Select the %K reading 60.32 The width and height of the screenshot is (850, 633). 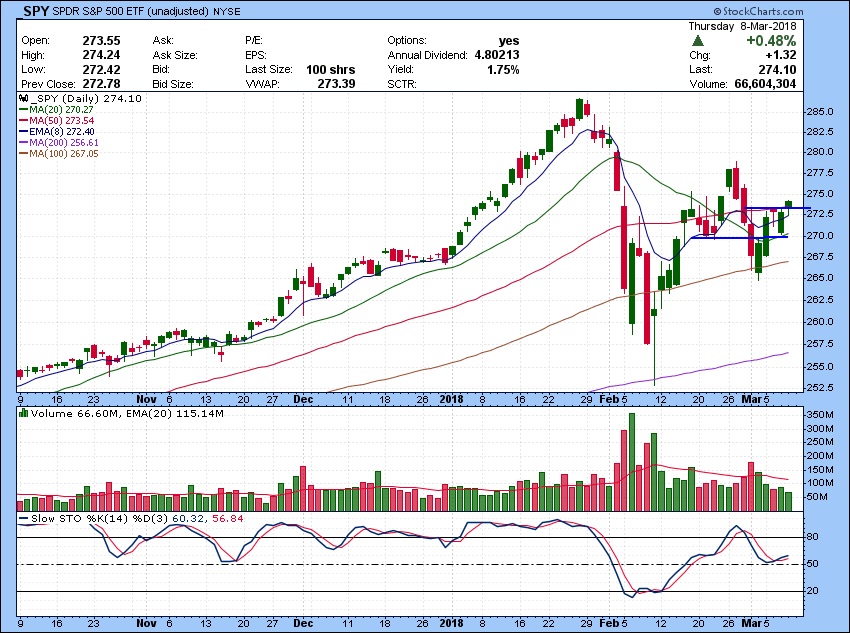tap(188, 519)
